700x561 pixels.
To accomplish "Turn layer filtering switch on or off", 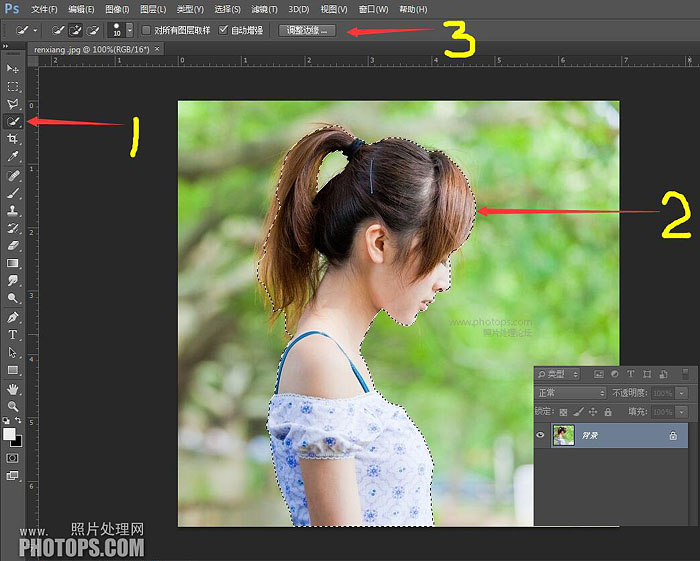I will pyautogui.click(x=686, y=374).
